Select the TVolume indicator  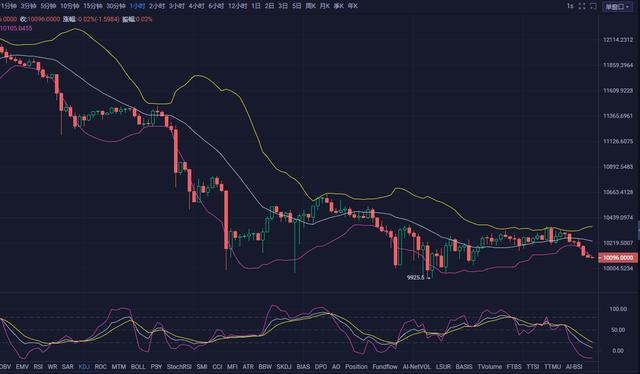tap(489, 367)
